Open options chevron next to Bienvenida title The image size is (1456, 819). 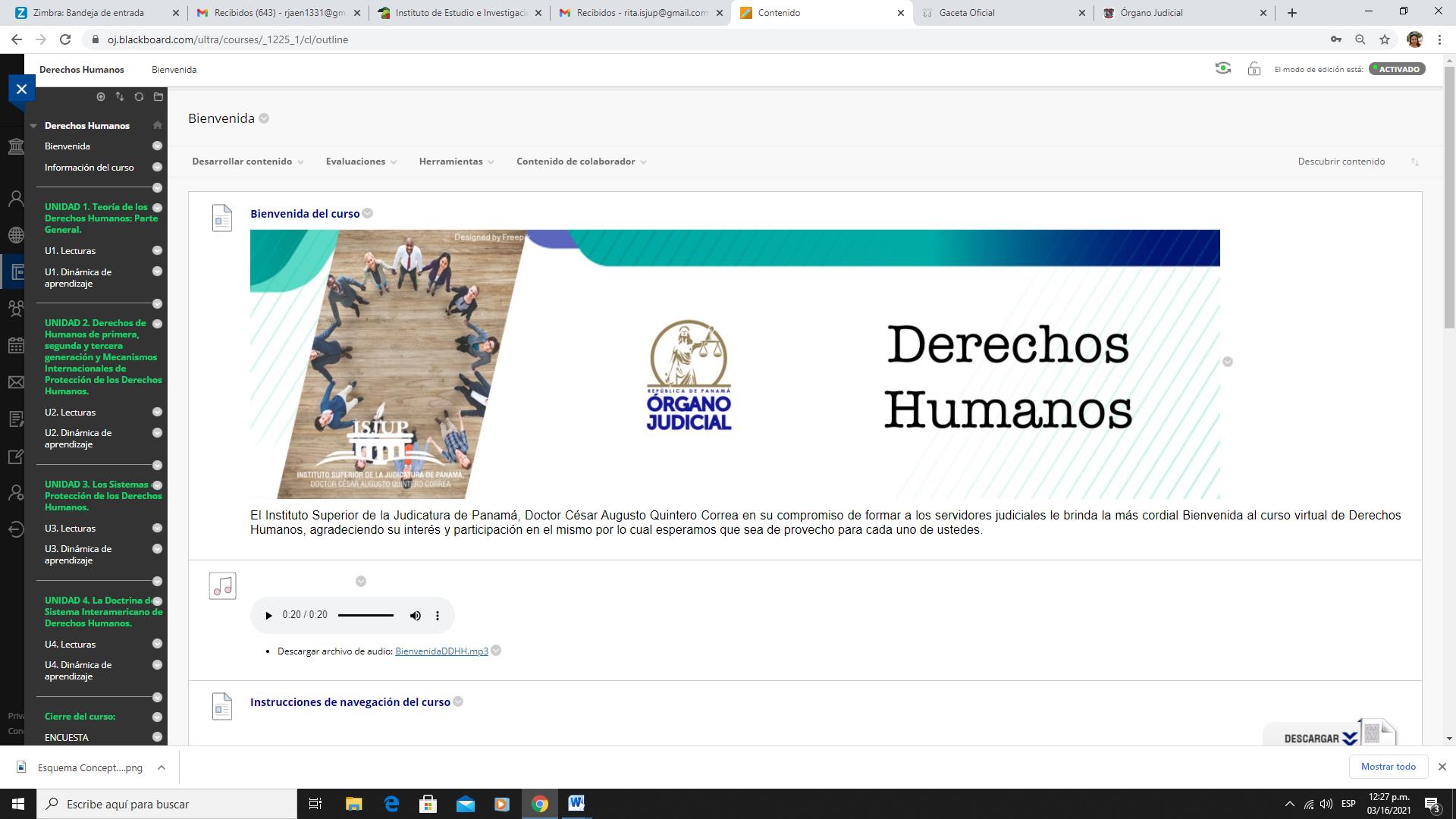tap(264, 118)
